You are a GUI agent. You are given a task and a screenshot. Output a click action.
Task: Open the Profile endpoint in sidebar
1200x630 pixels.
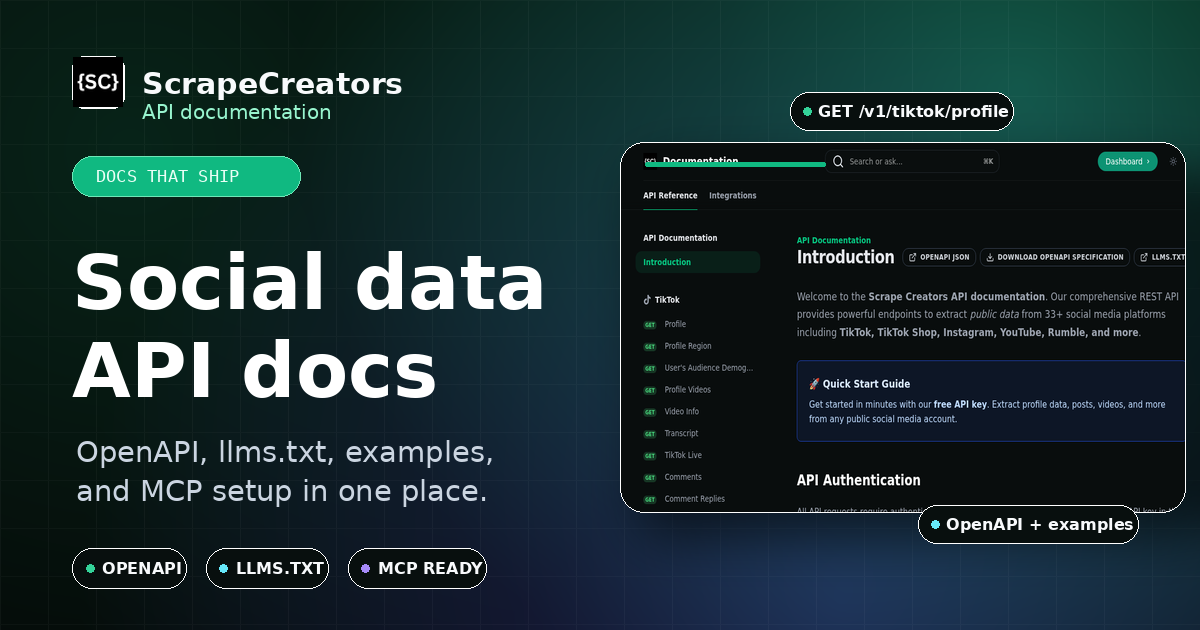(675, 324)
